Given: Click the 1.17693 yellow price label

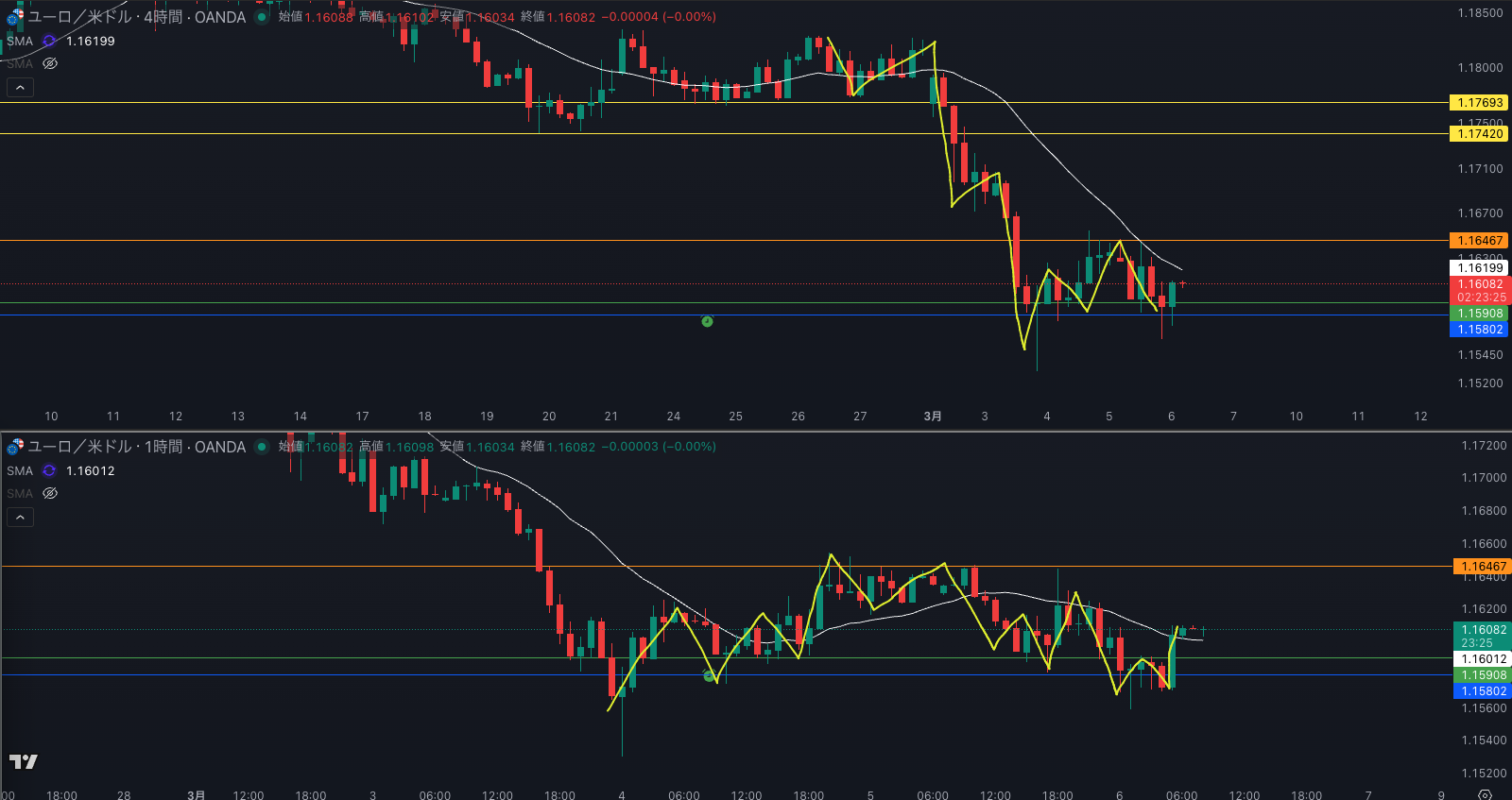Looking at the screenshot, I should [x=1479, y=103].
